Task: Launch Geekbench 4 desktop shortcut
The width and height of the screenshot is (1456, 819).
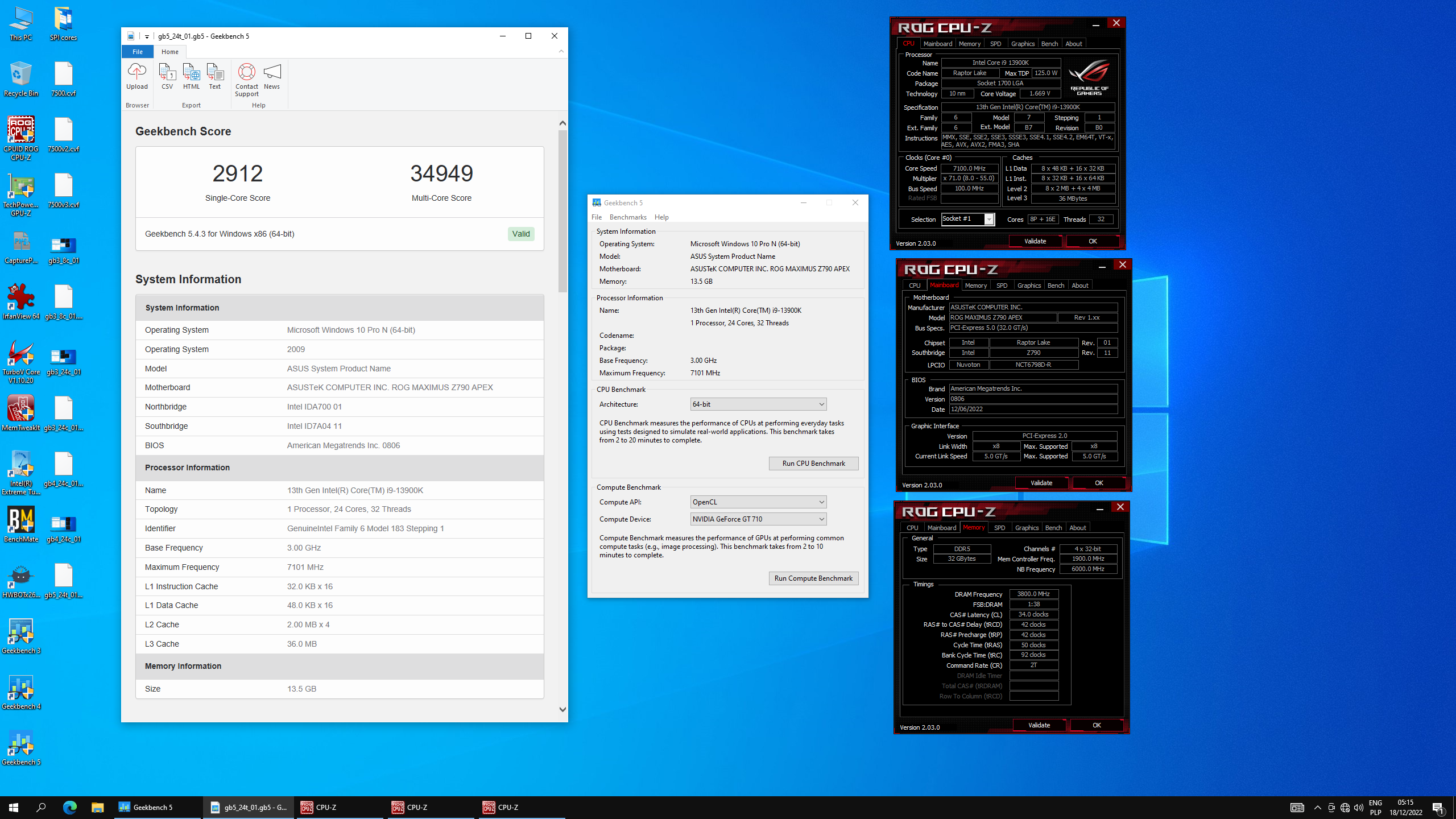Action: coord(21,692)
